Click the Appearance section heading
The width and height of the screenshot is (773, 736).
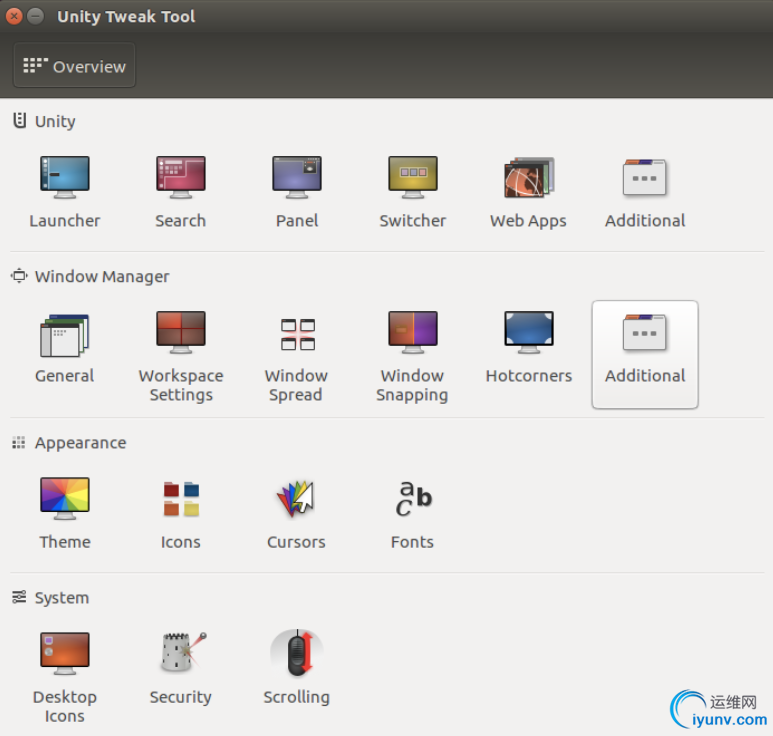(x=80, y=443)
